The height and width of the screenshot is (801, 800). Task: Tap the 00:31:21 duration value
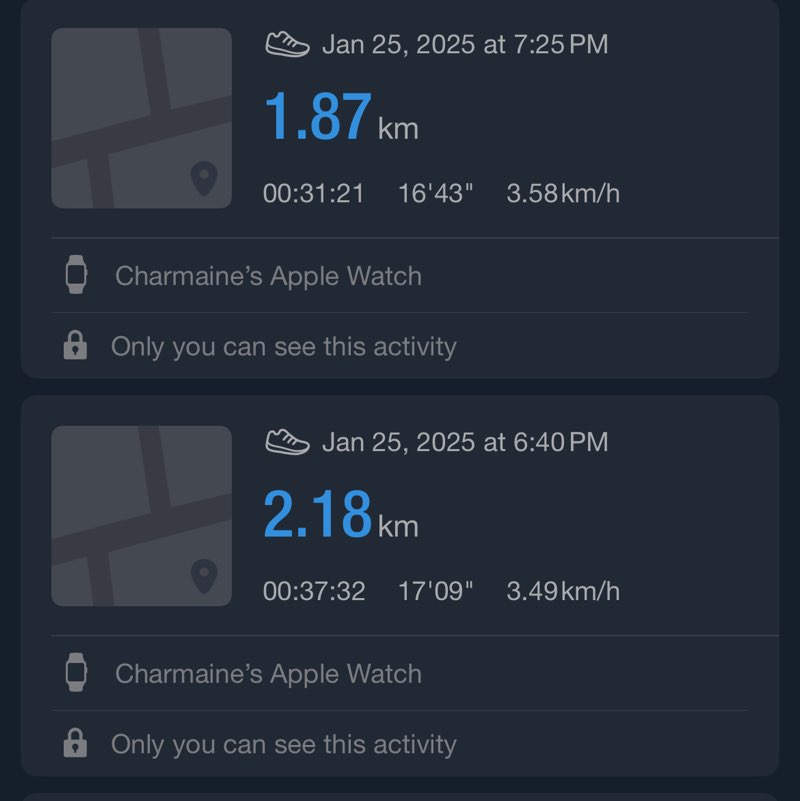point(314,193)
